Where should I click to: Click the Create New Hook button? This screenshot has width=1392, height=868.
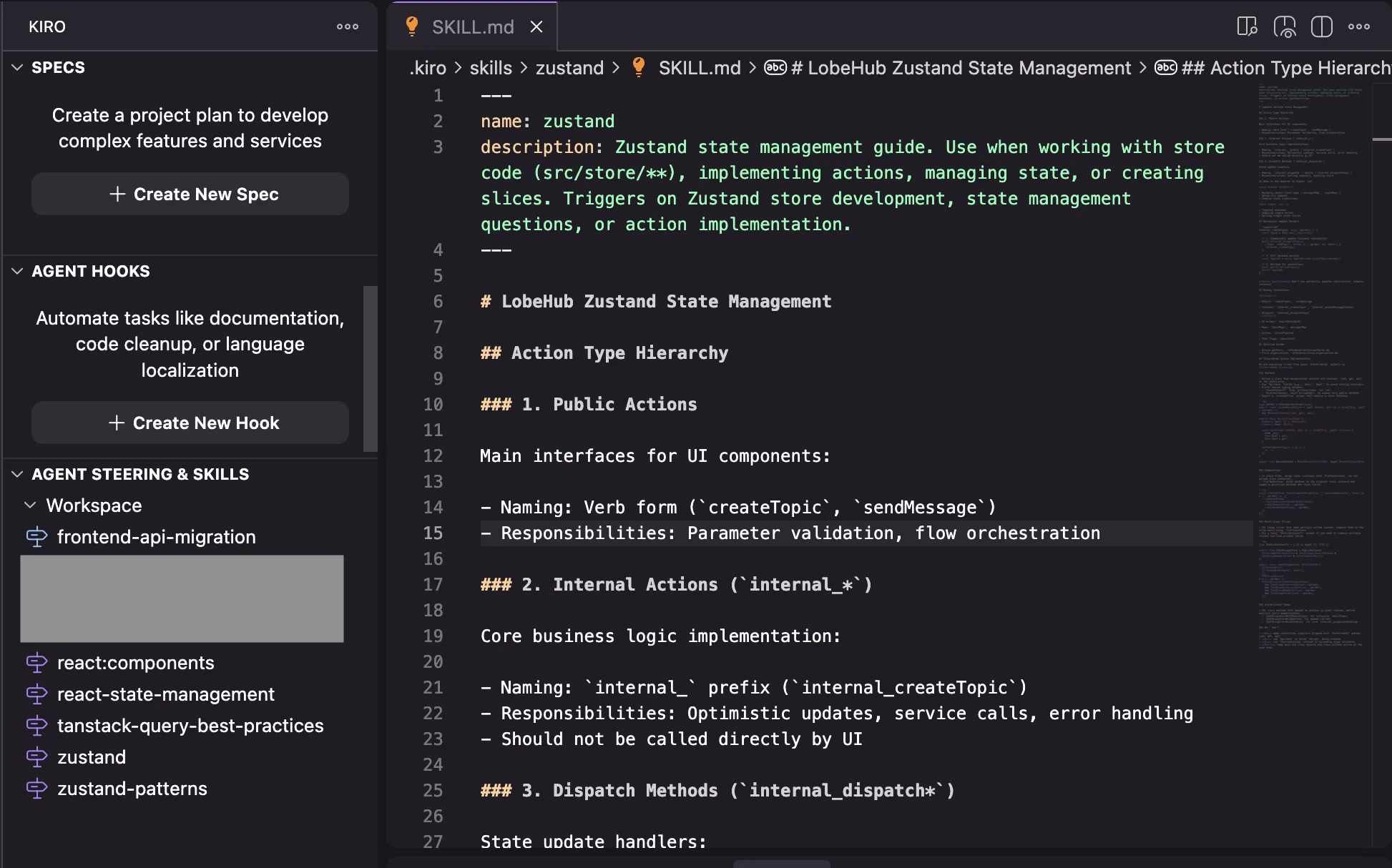coord(190,423)
